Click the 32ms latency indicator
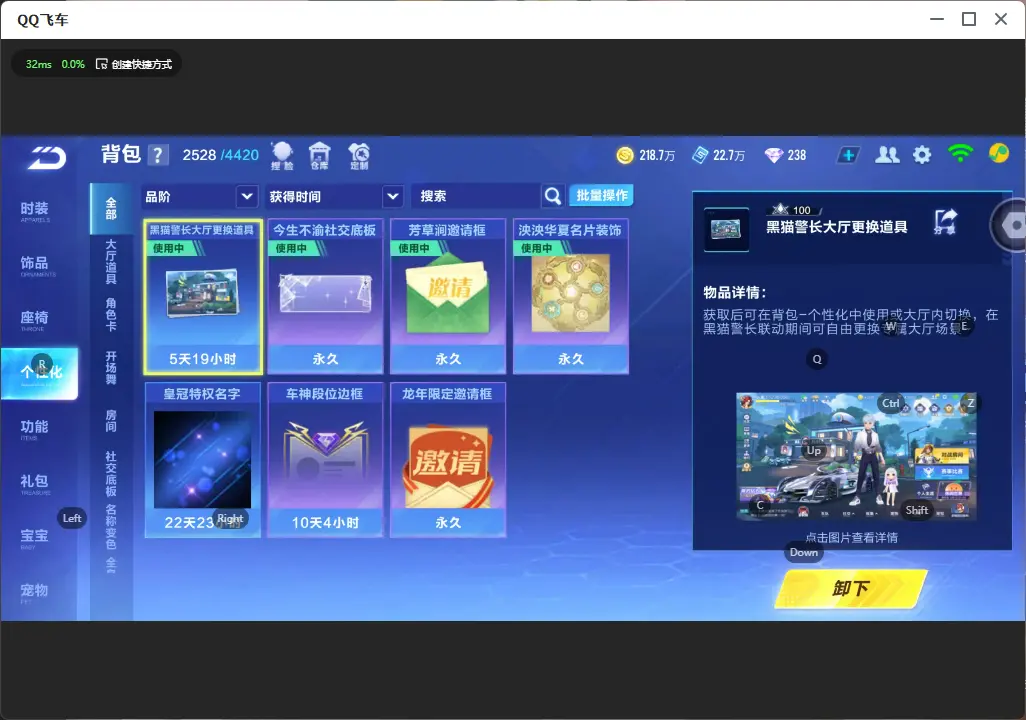 [x=39, y=64]
